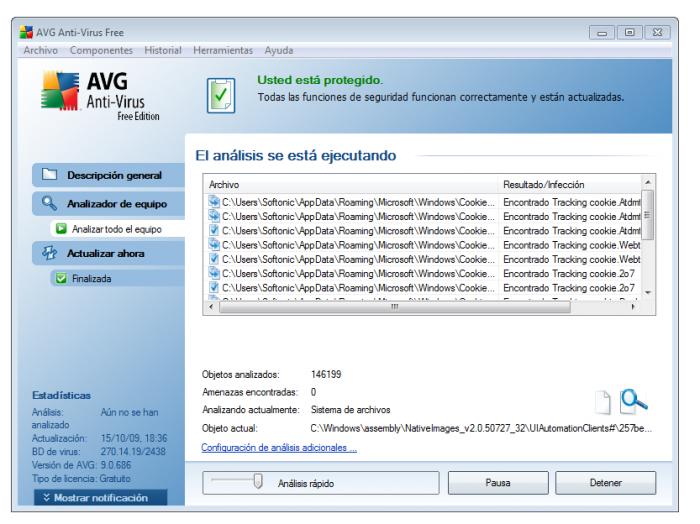Click the checkmark file icon of first Webt row
Viewport: 700px width, 524px height.
click(214, 259)
